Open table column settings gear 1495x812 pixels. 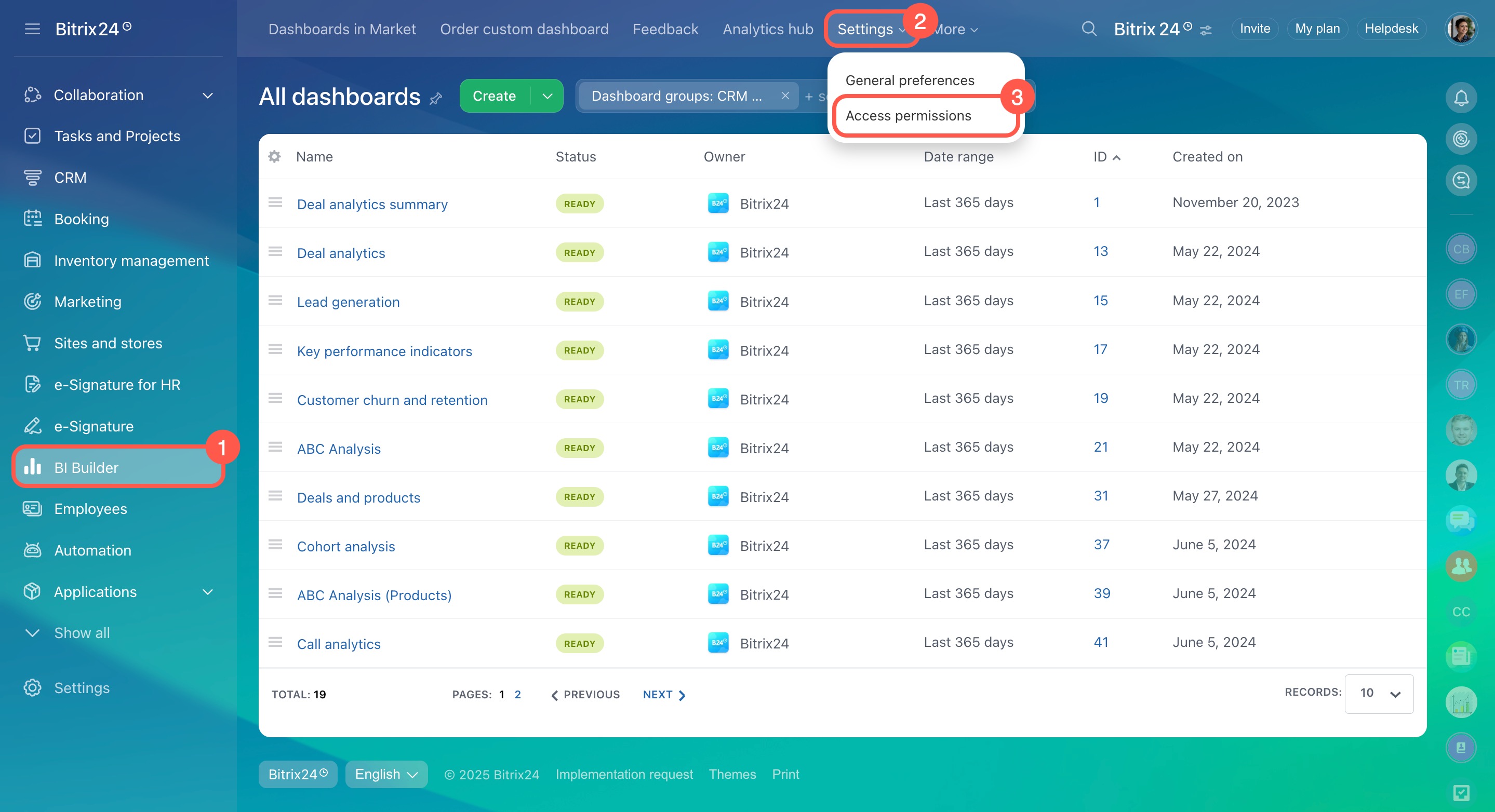[274, 157]
